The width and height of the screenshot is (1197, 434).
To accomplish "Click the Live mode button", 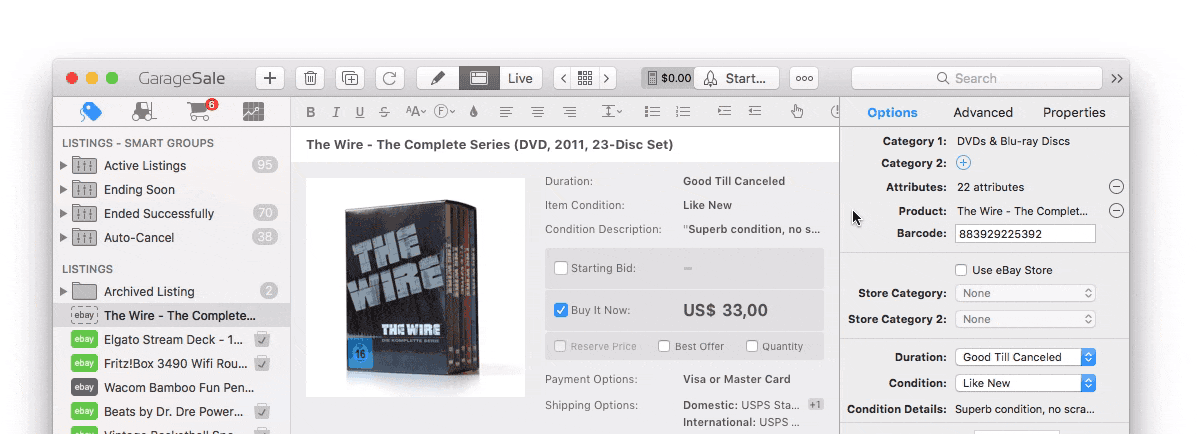I will click(521, 78).
